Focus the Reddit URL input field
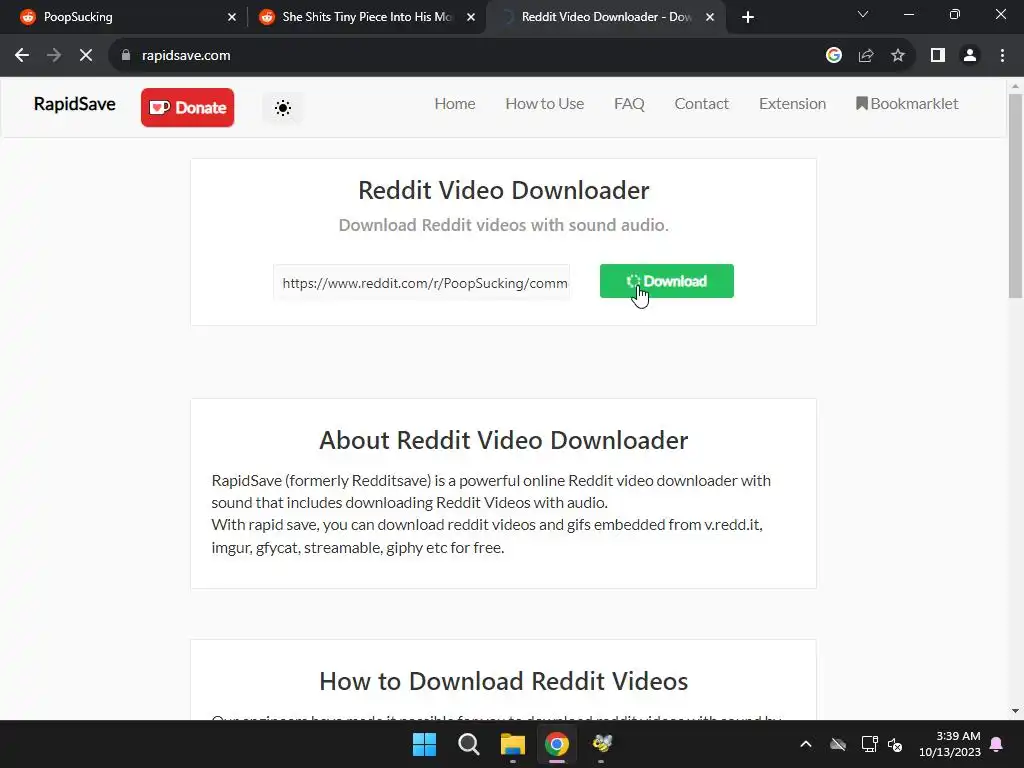1024x768 pixels. 422,283
